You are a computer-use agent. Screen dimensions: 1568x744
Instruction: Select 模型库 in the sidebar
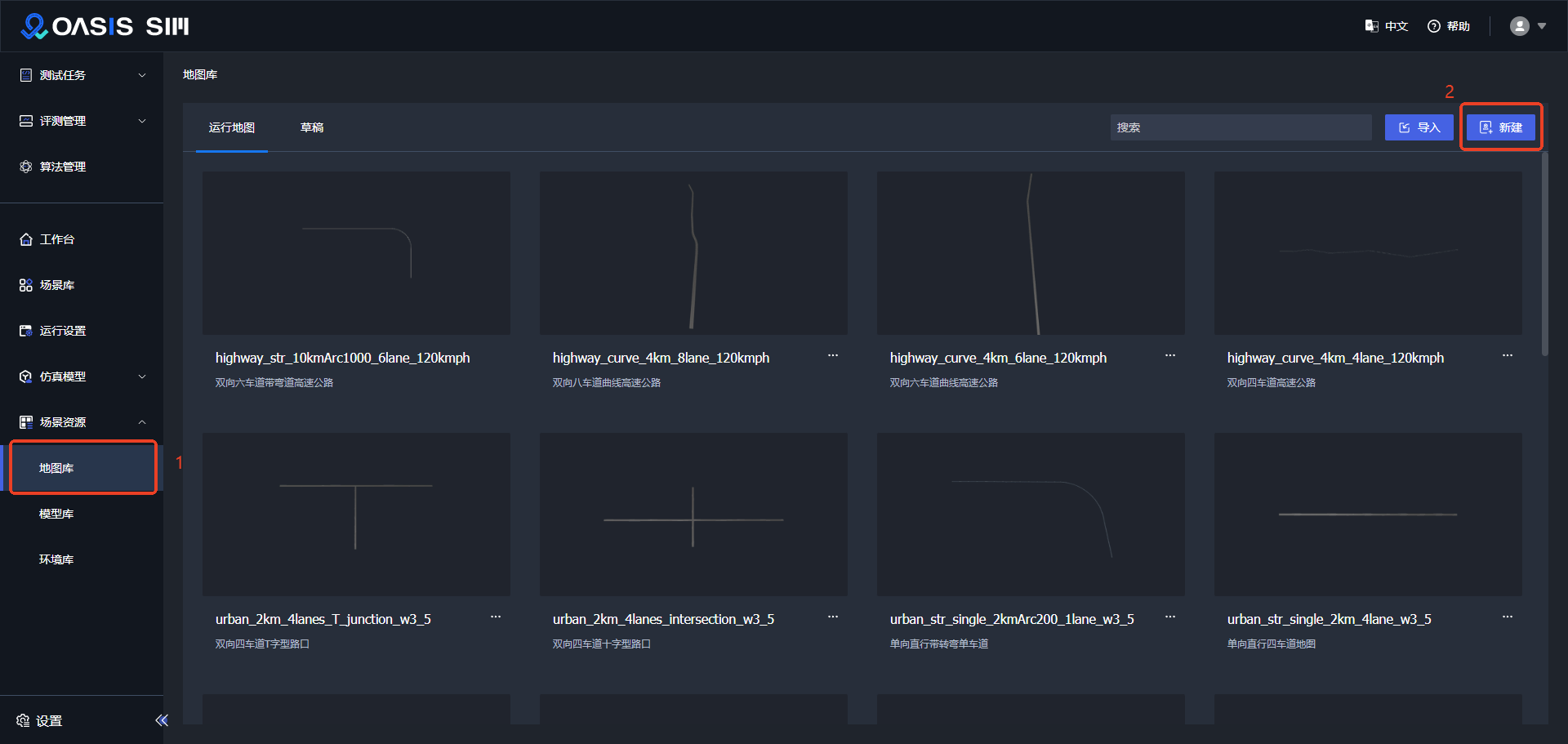point(56,514)
